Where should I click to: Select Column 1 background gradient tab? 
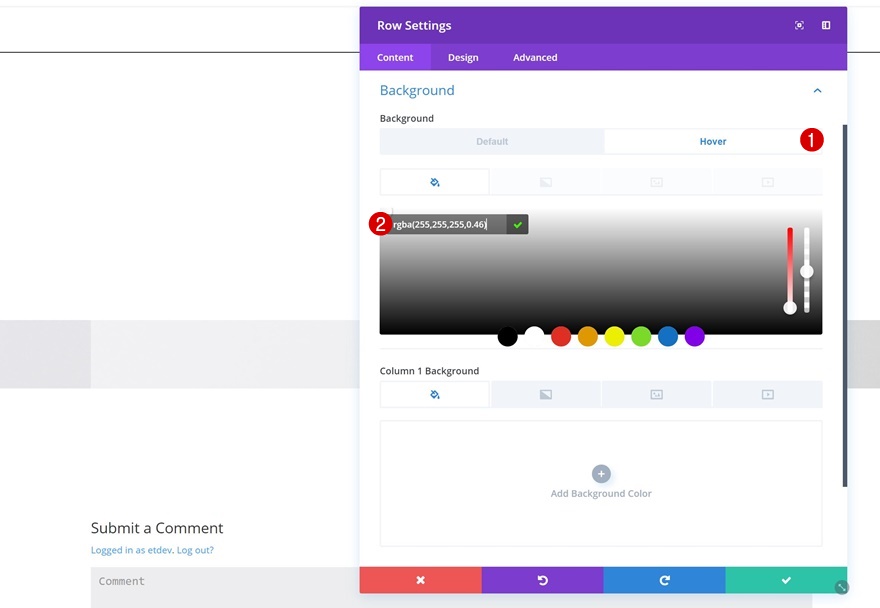coord(546,395)
